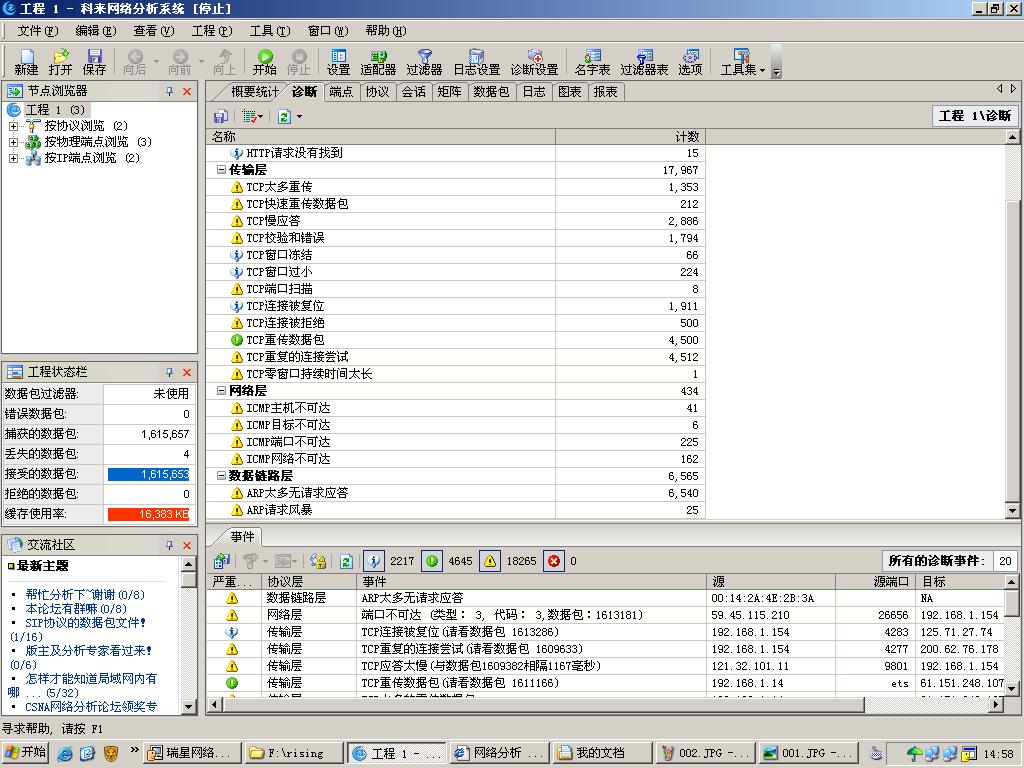Expand the 按协议浏览 tree node
The width and height of the screenshot is (1024, 768).
[x=14, y=126]
